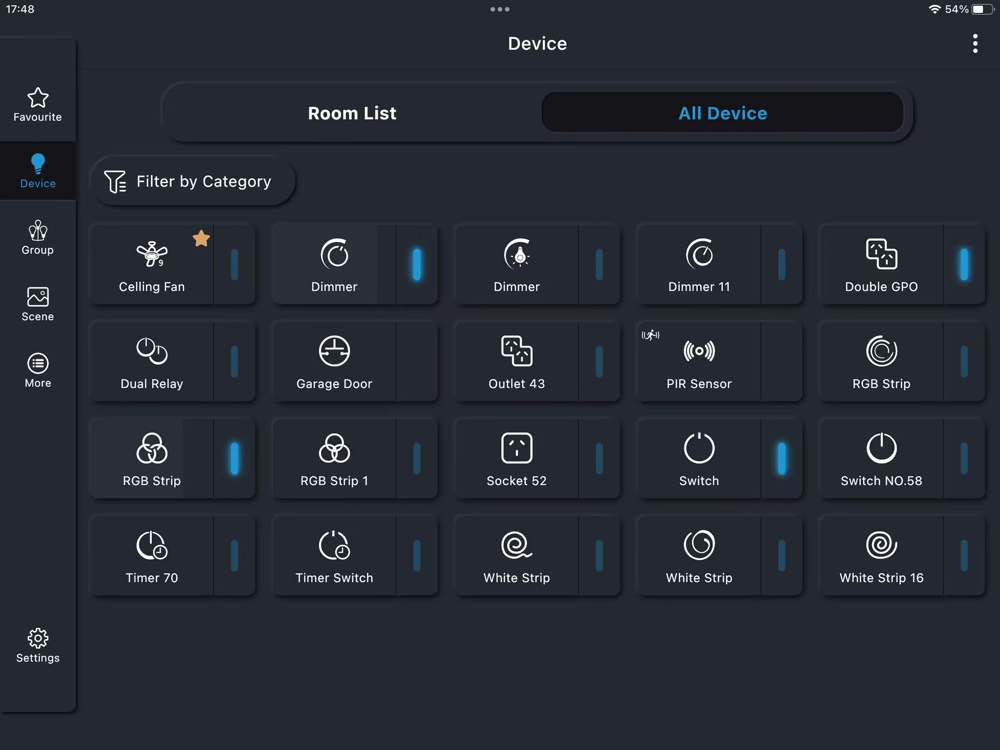Toggle the White Strip 16 switch
1000x750 pixels.
pos(964,555)
